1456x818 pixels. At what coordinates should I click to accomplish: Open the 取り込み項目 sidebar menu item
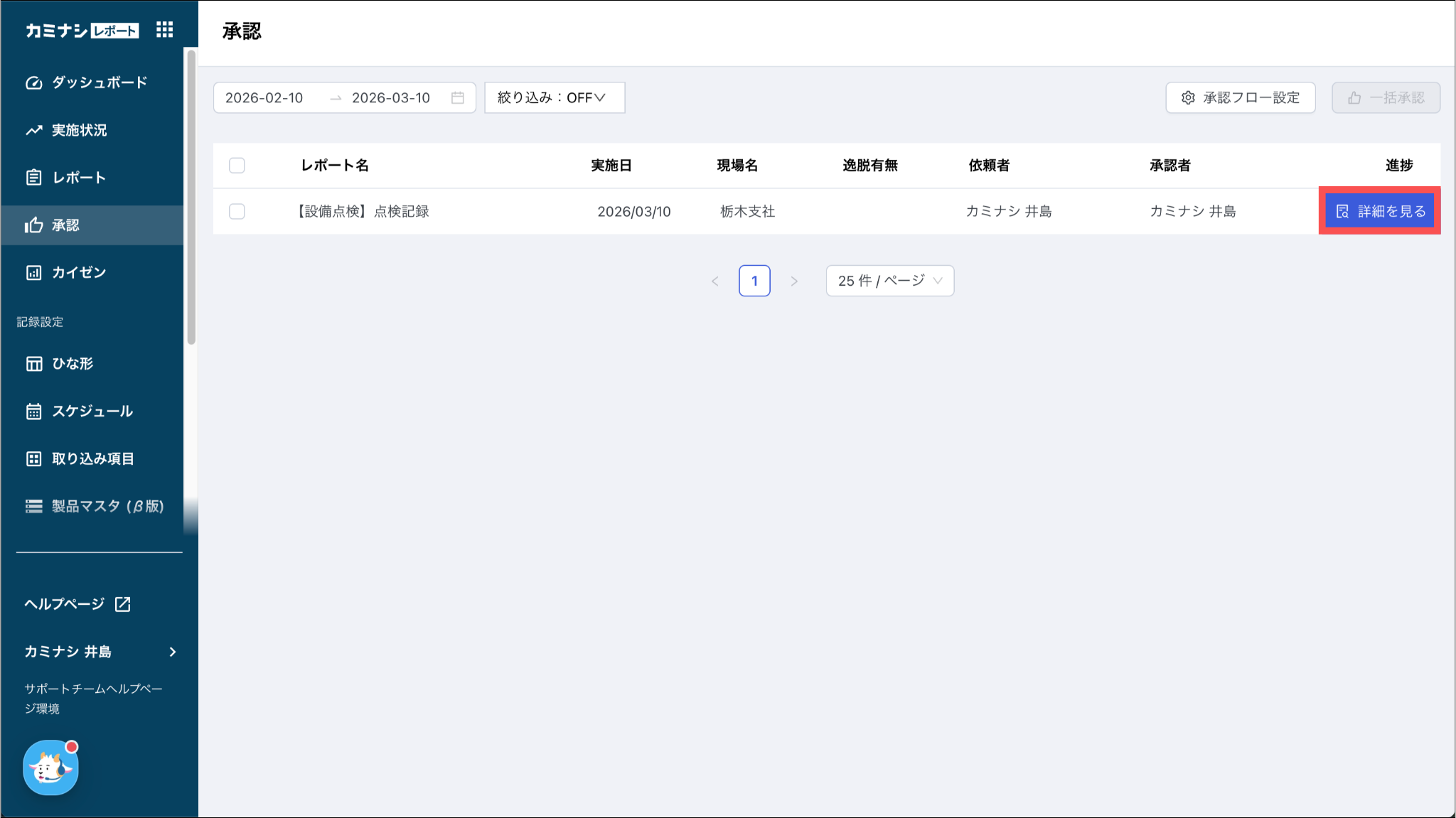pyautogui.click(x=92, y=459)
